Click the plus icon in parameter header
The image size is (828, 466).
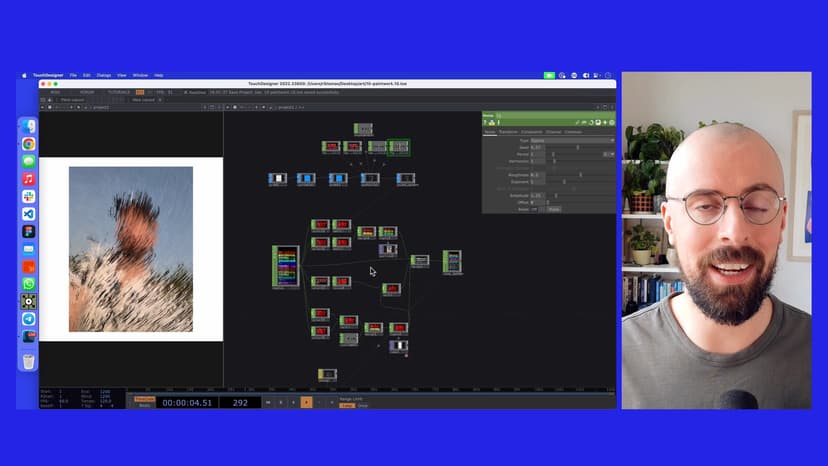coord(605,122)
